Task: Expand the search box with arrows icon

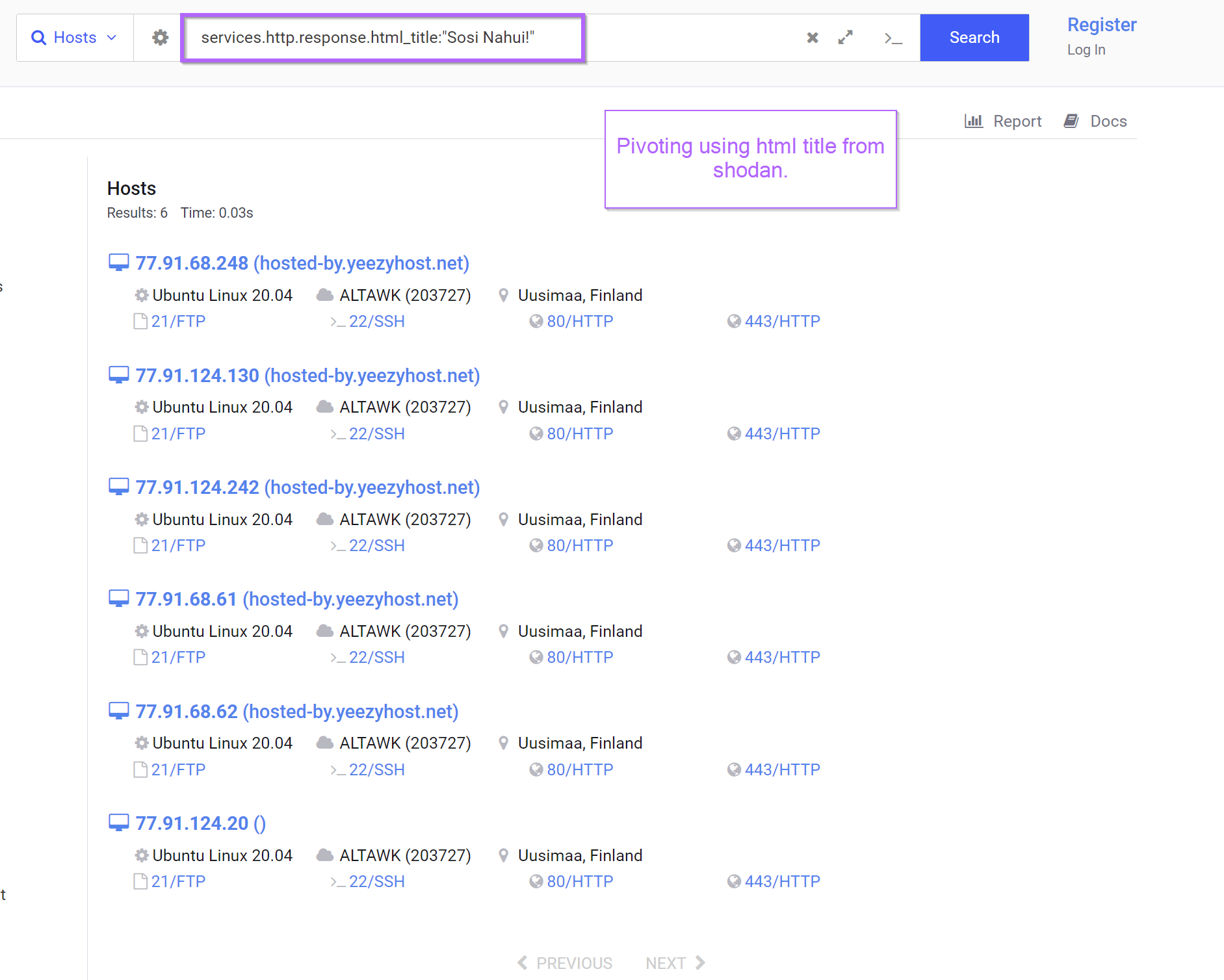Action: 845,38
